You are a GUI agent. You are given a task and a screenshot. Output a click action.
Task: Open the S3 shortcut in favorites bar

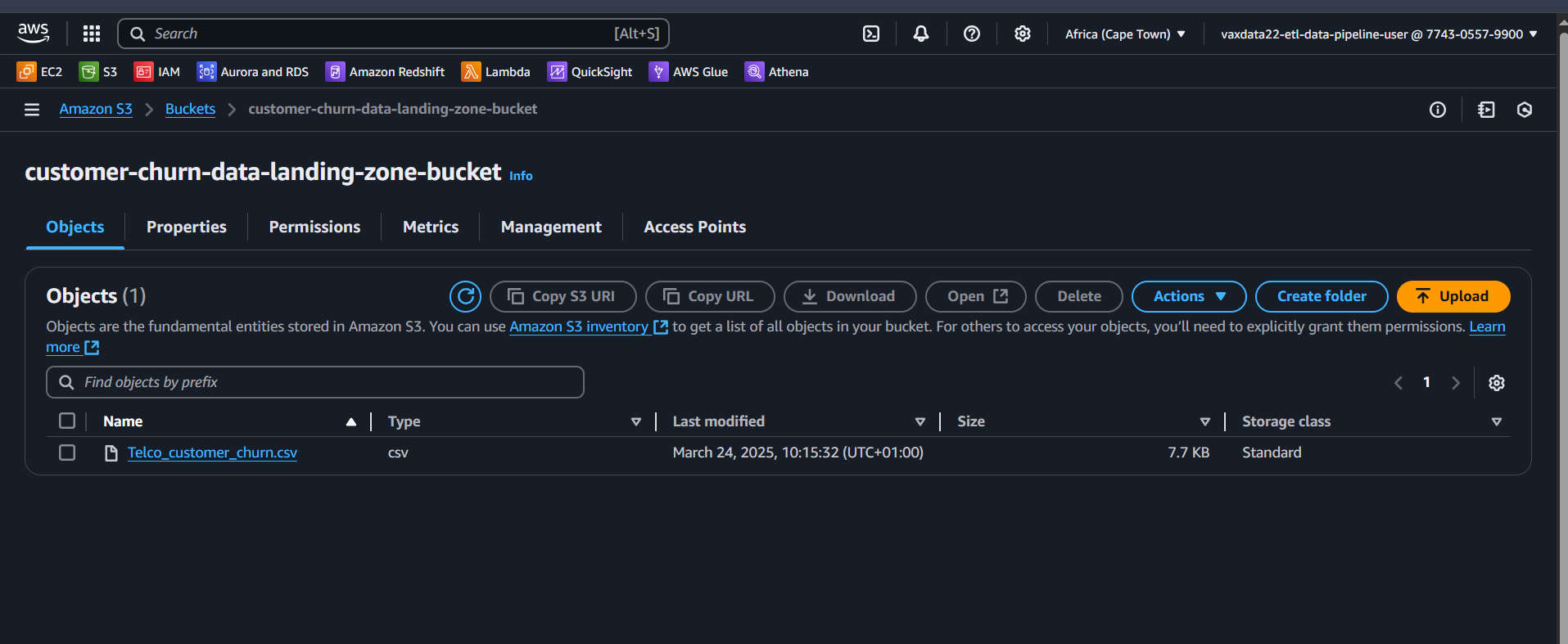pyautogui.click(x=98, y=72)
